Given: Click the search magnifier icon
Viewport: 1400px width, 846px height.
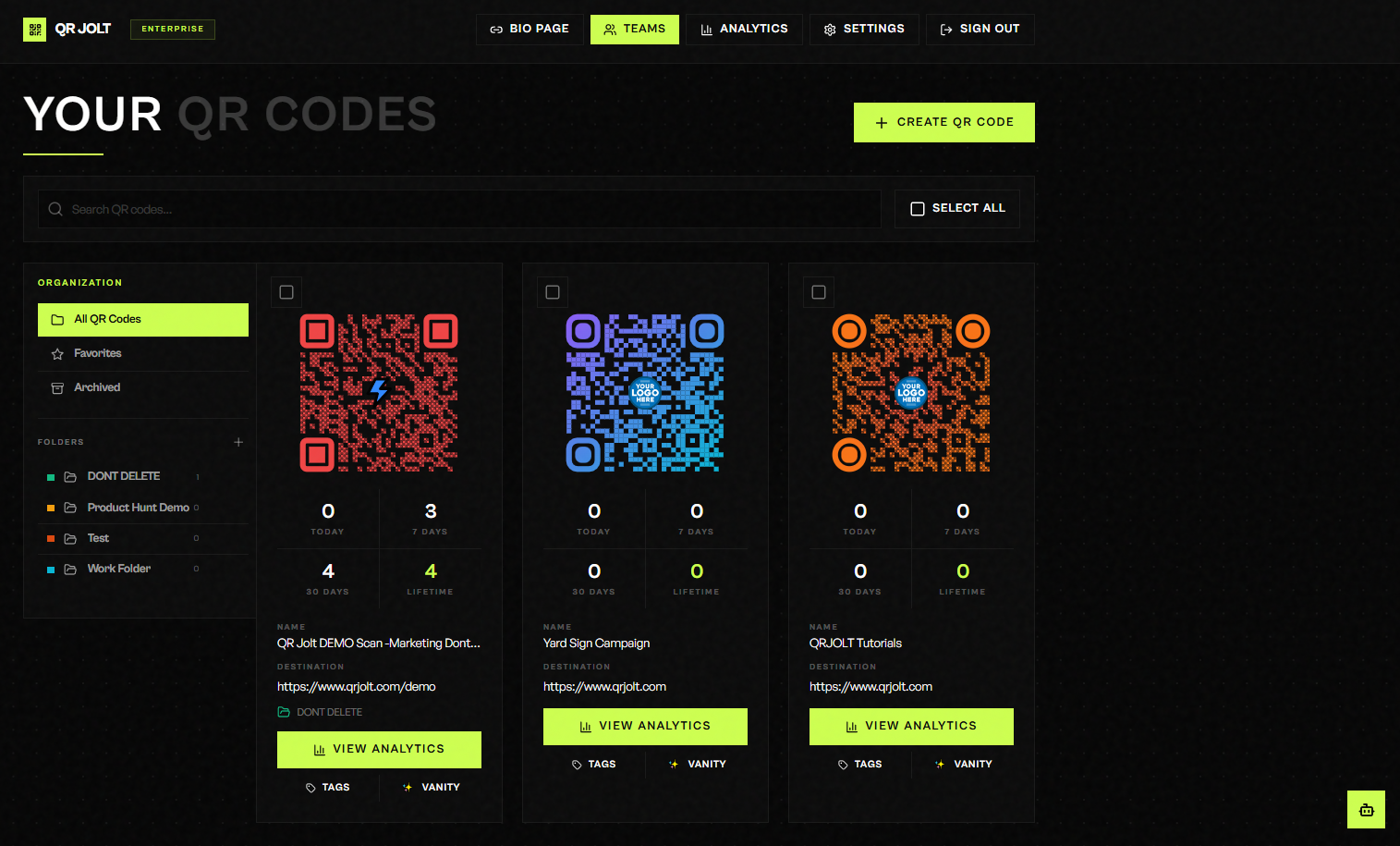Looking at the screenshot, I should pos(55,209).
